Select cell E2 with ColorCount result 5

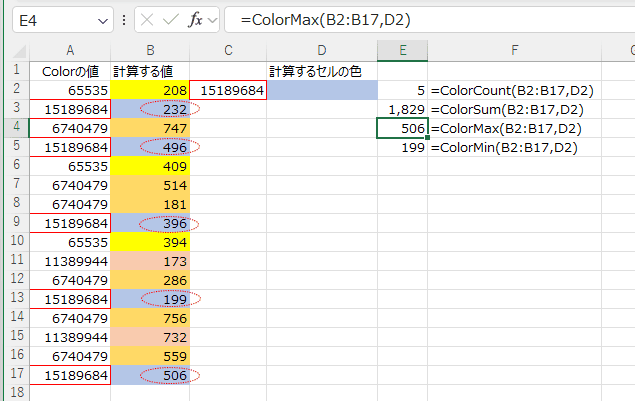(403, 90)
